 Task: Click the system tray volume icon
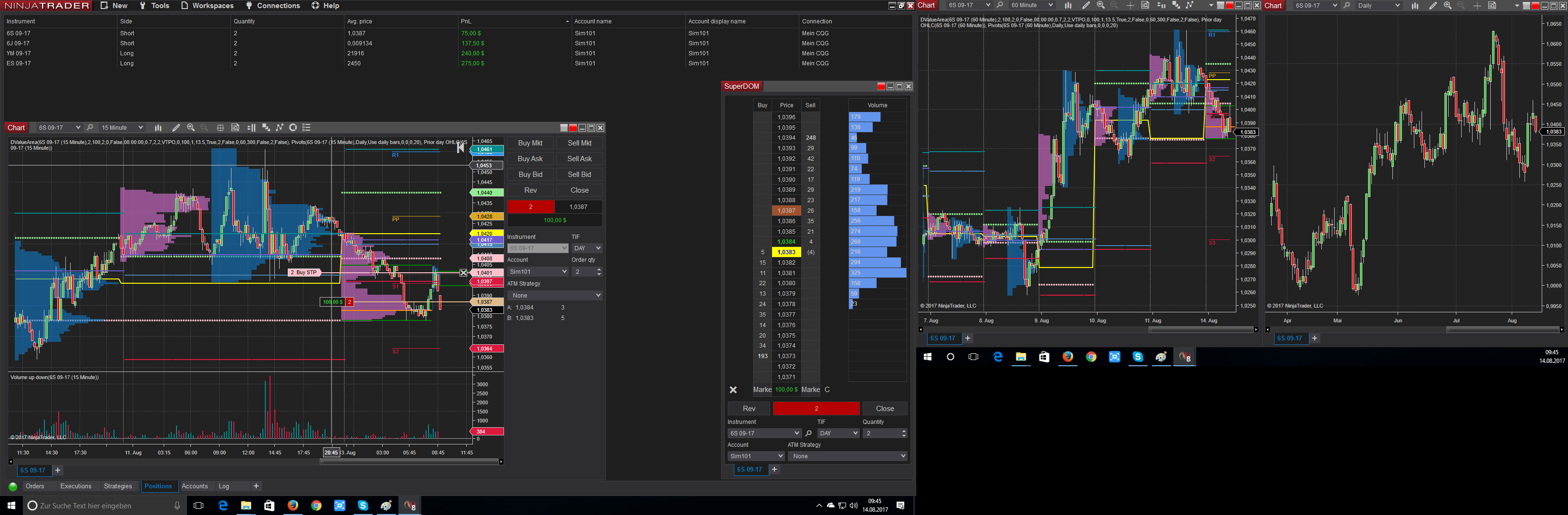853,506
